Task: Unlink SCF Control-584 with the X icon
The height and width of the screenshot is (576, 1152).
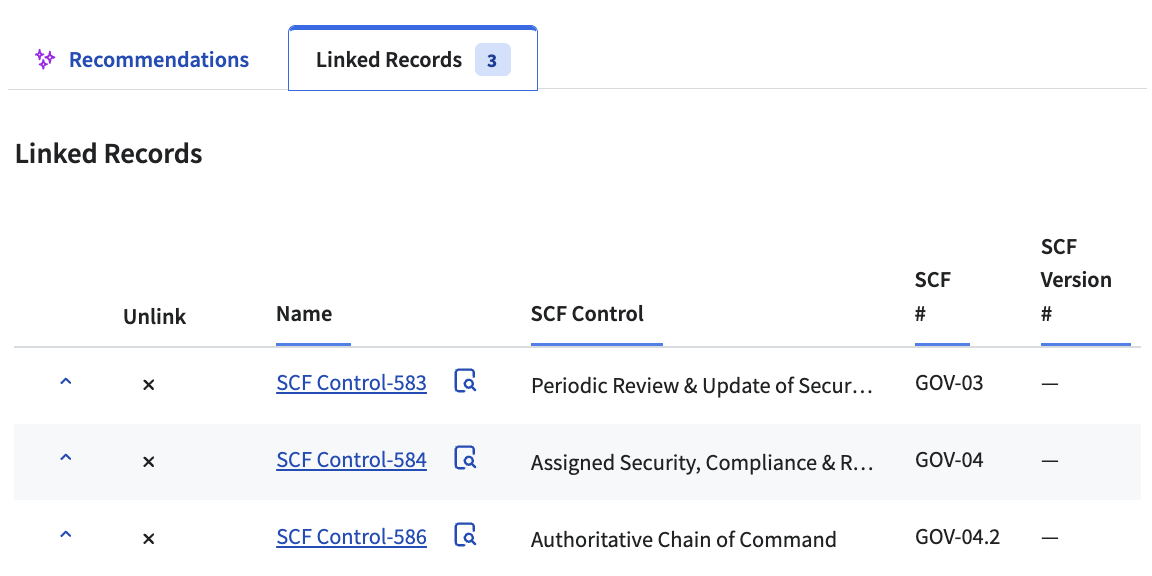Action: click(148, 461)
